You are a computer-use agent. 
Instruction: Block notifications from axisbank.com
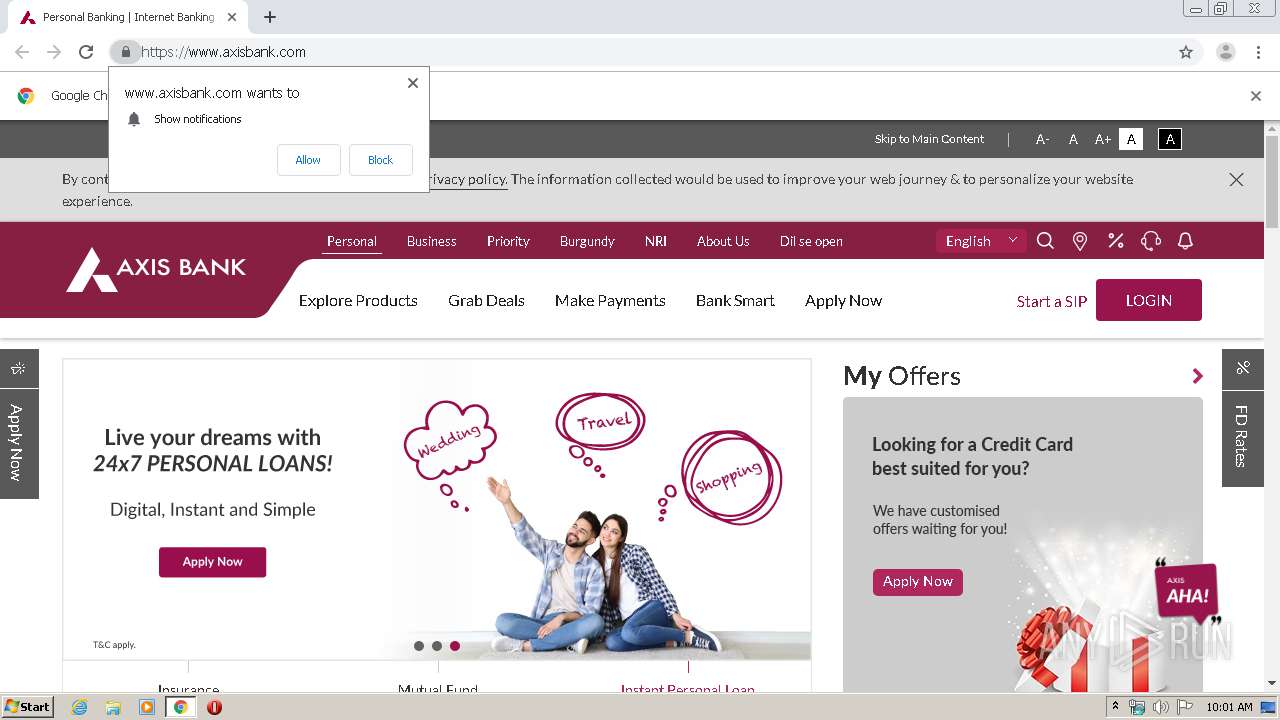click(x=380, y=160)
